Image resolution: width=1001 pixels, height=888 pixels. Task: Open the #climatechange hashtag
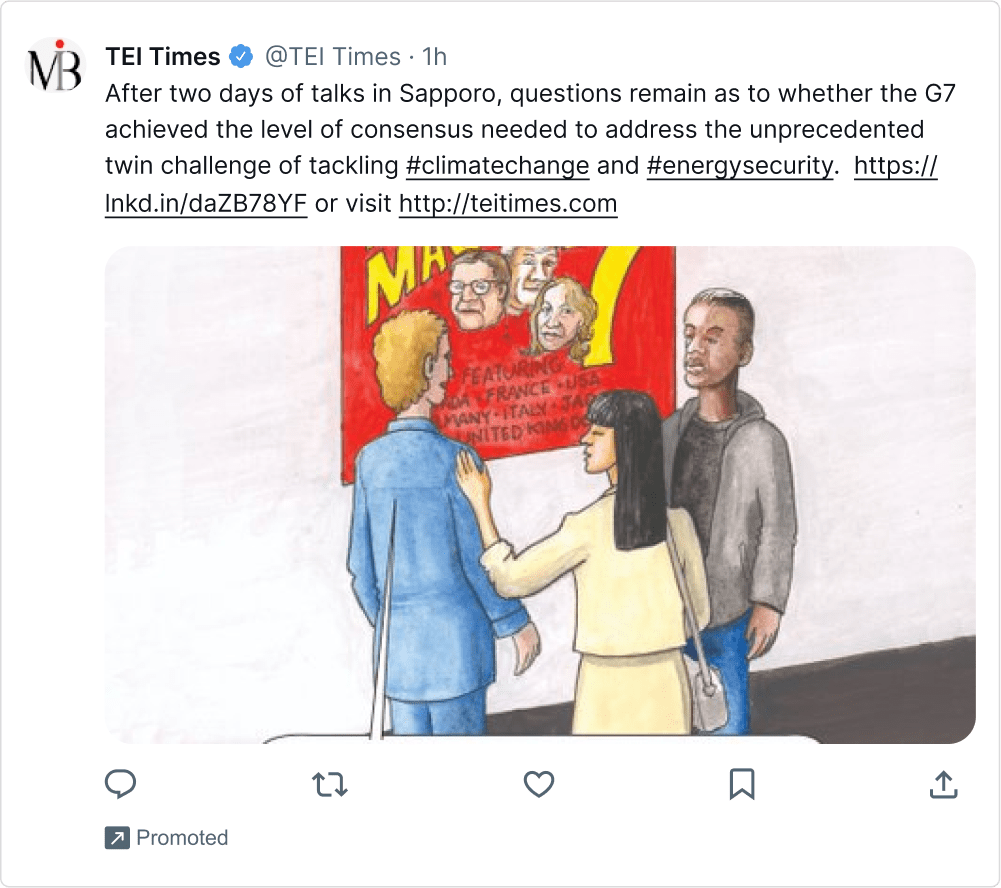498,166
